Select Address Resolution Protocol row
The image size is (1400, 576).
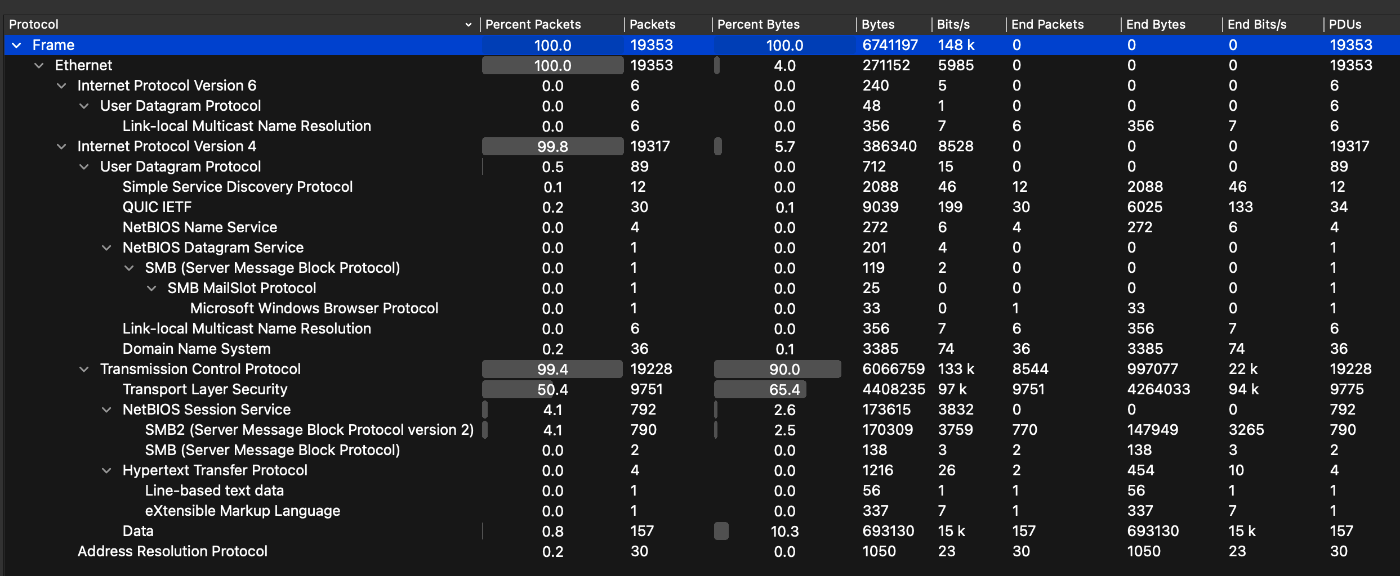point(700,551)
